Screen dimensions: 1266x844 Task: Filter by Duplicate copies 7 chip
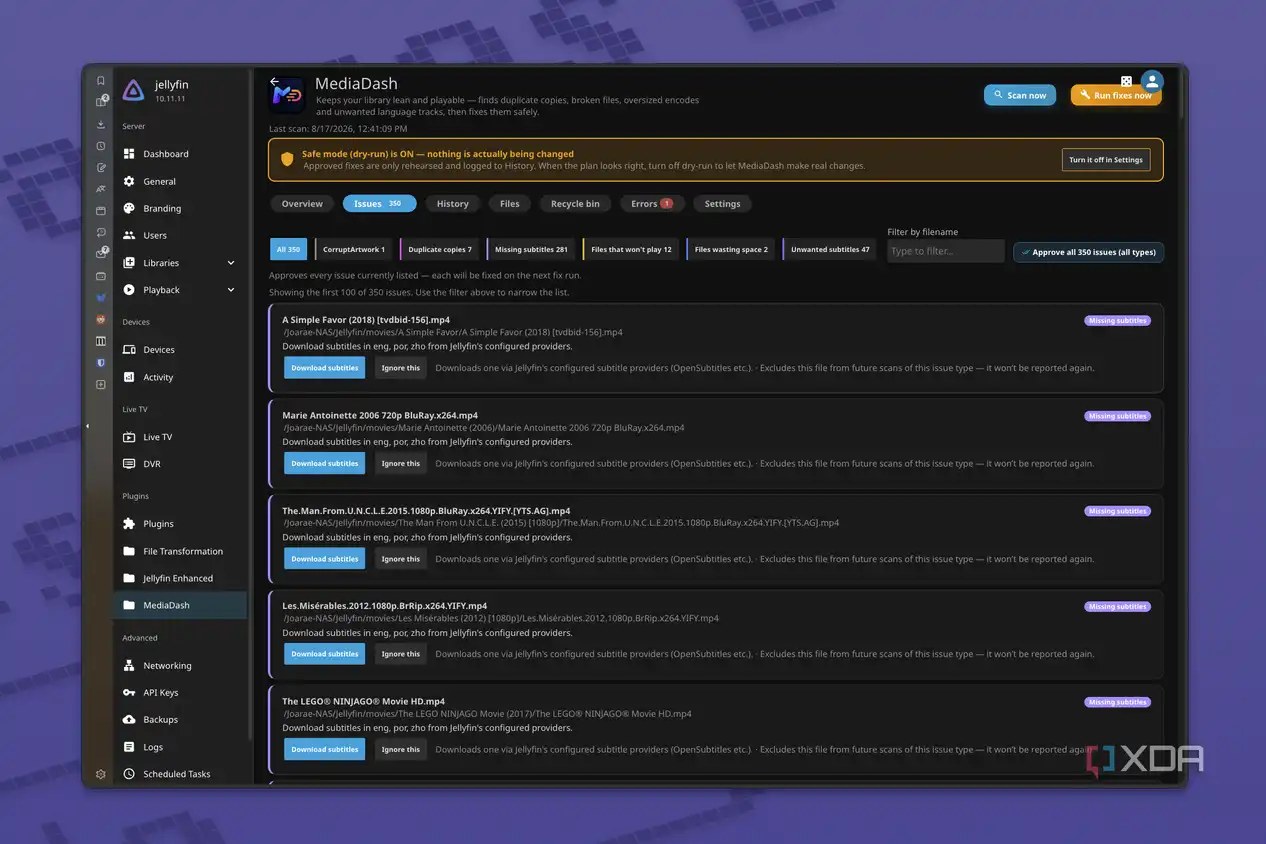tap(440, 250)
